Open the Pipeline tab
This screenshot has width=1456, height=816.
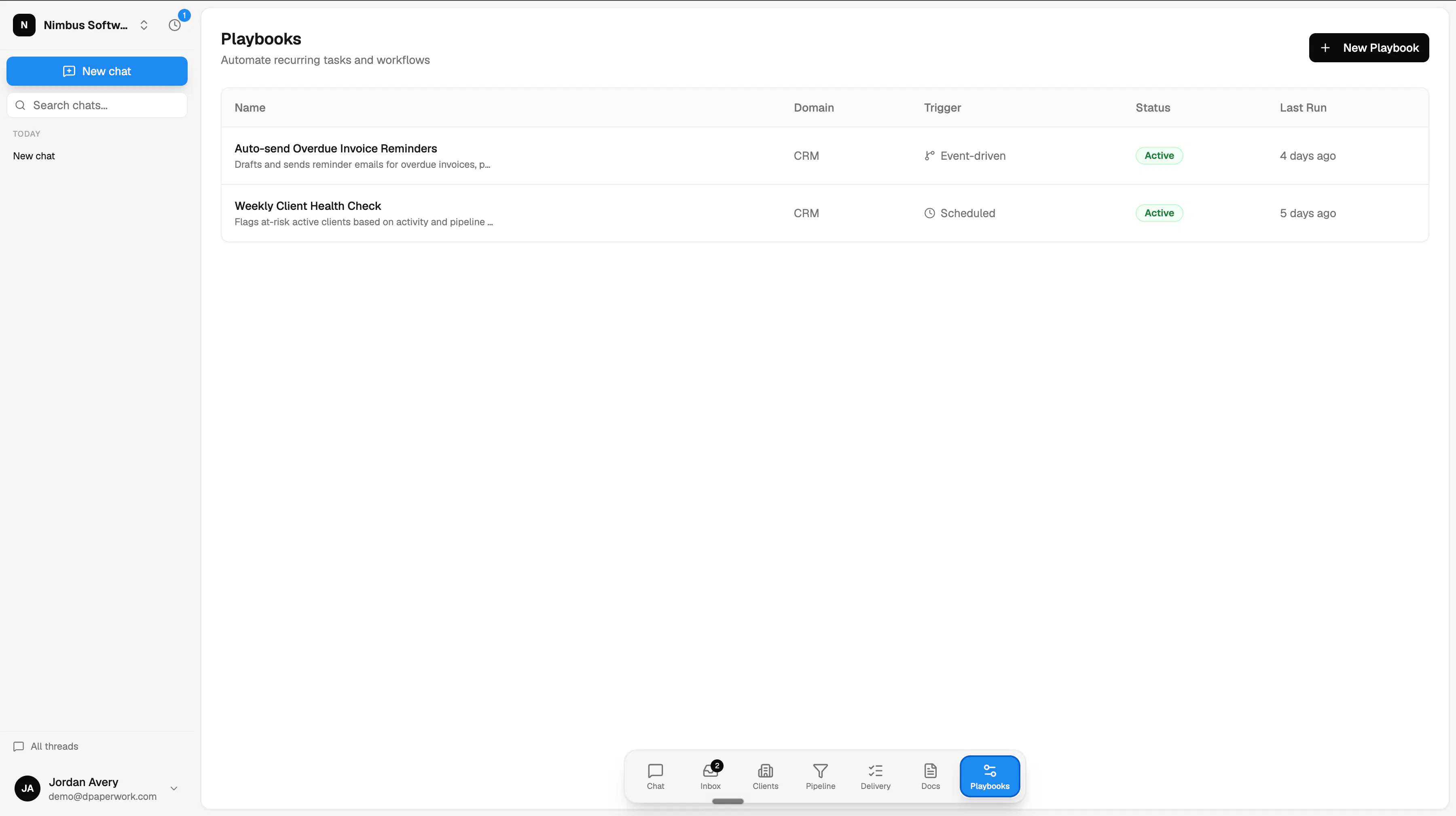[x=820, y=776]
